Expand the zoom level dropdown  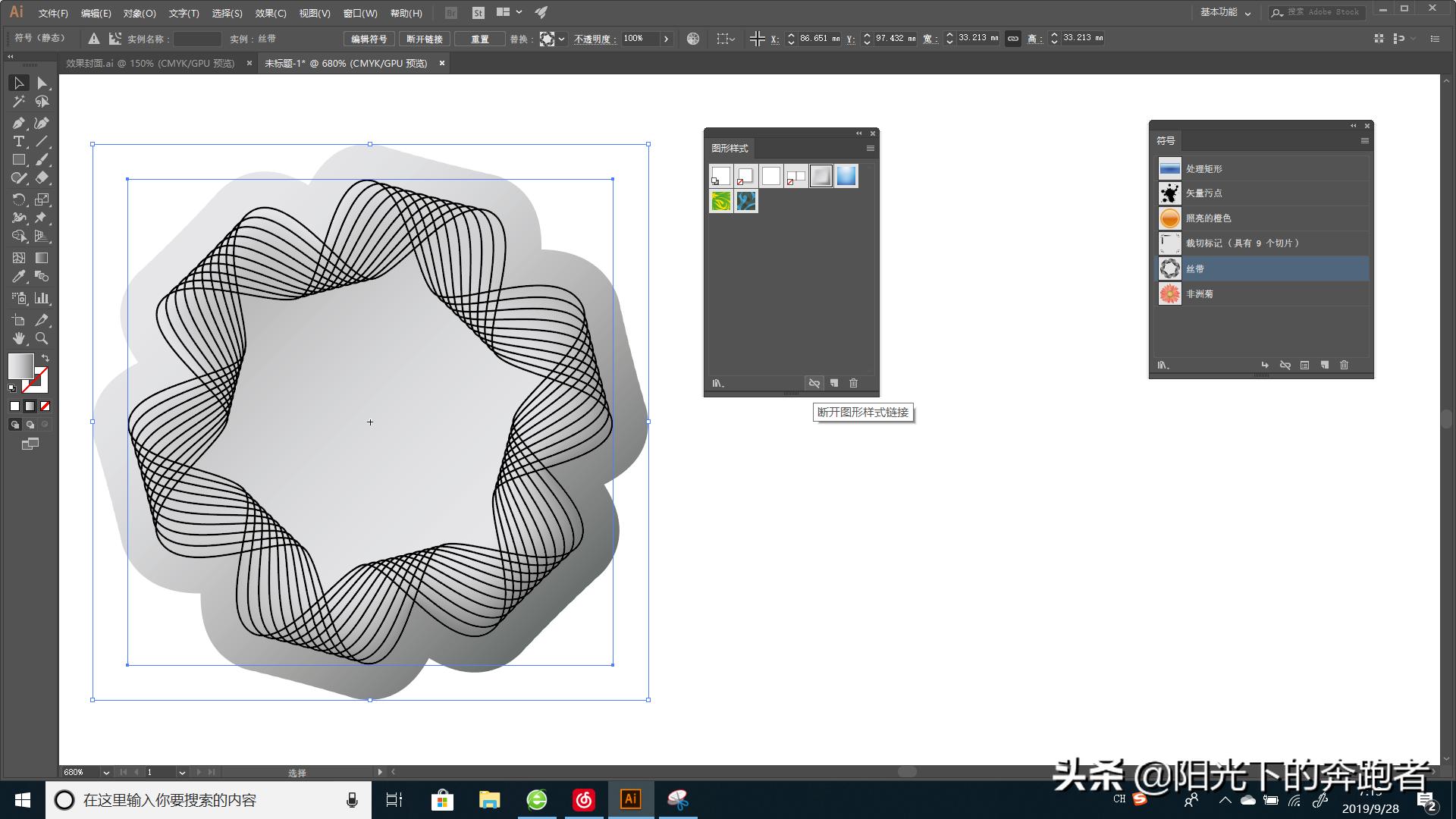[x=106, y=772]
